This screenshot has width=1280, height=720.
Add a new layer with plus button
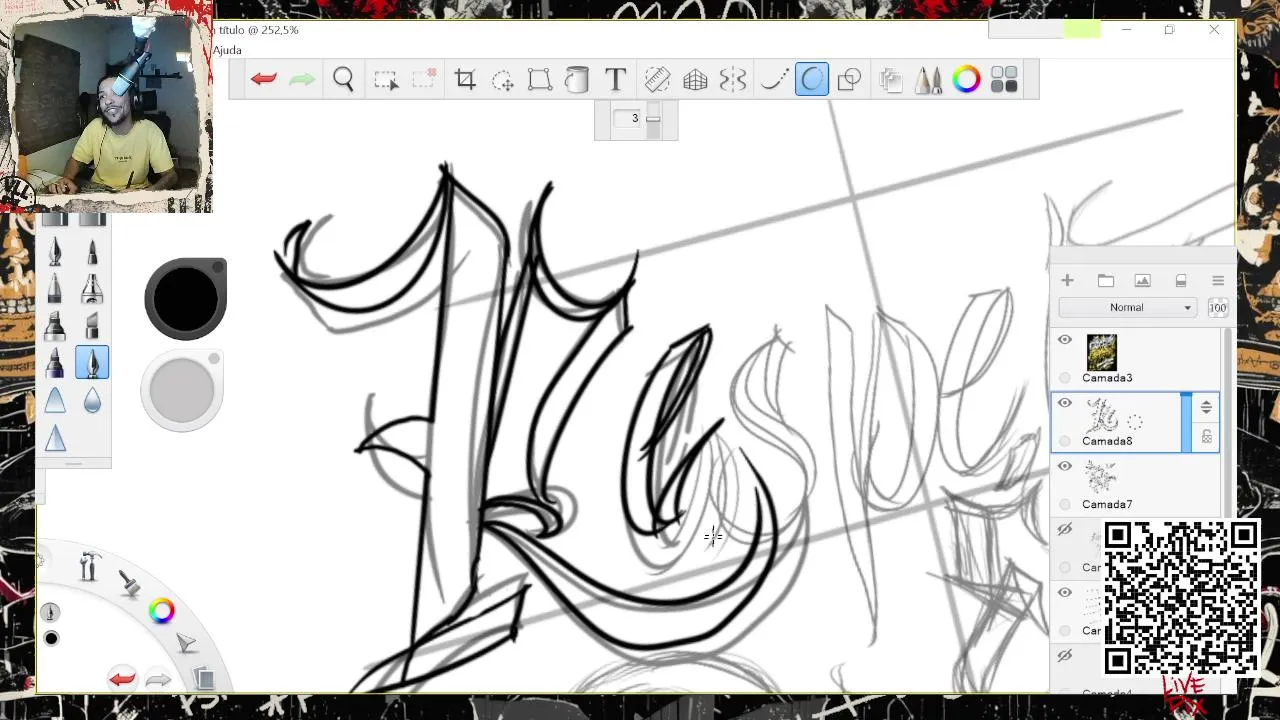[x=1067, y=281]
